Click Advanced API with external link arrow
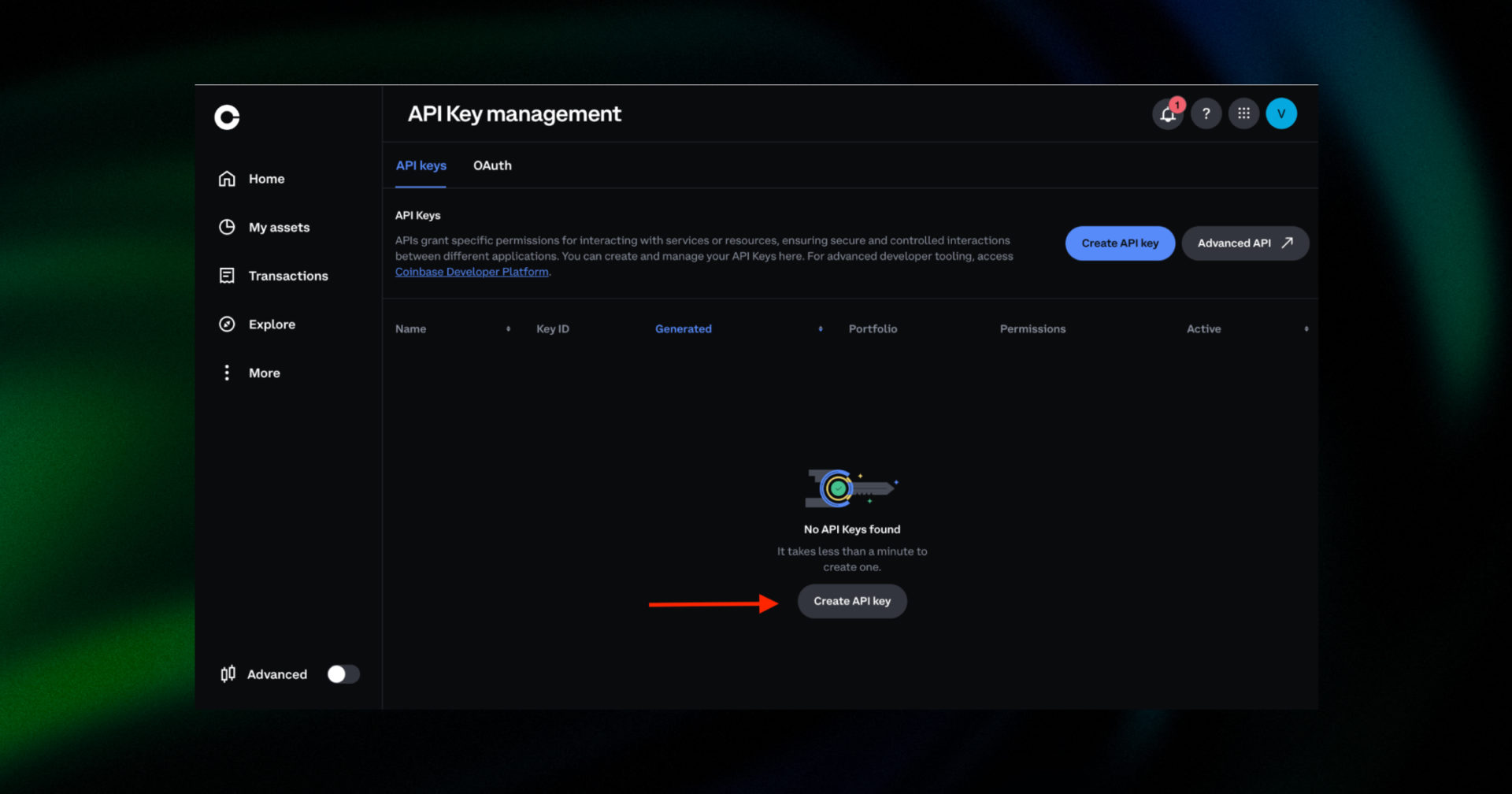This screenshot has height=794, width=1512. [1244, 243]
